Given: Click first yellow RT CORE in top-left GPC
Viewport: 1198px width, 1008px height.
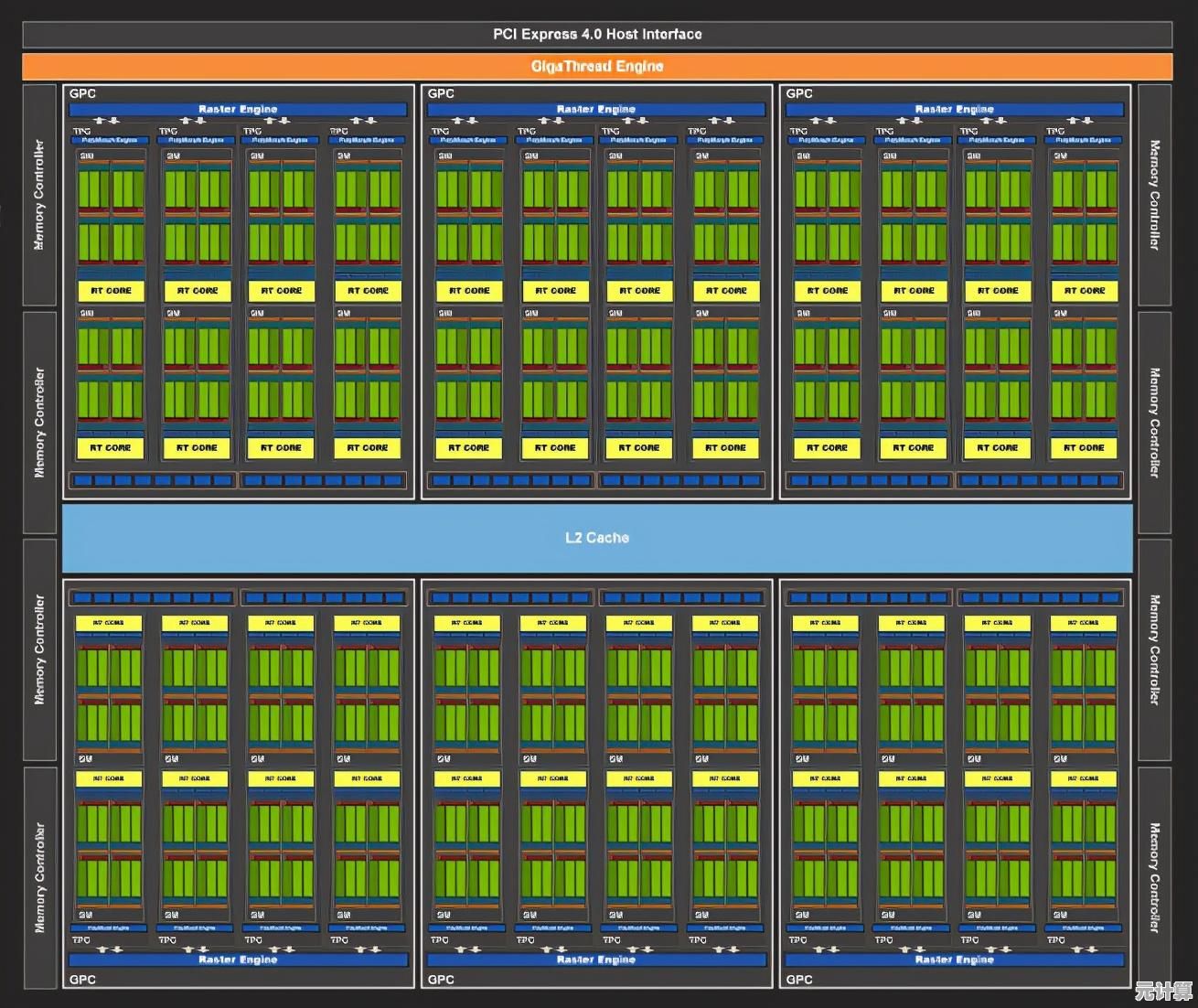Looking at the screenshot, I should [111, 291].
